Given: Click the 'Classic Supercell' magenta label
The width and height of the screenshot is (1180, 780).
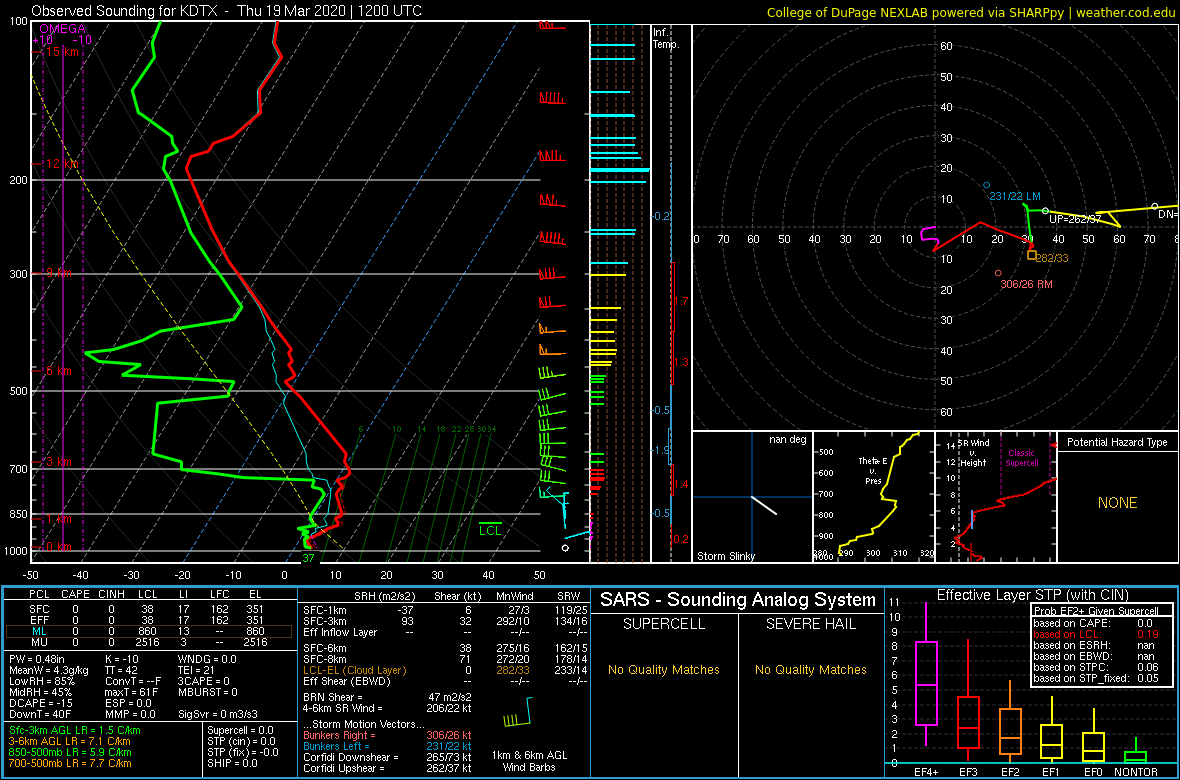Looking at the screenshot, I should (1021, 458).
